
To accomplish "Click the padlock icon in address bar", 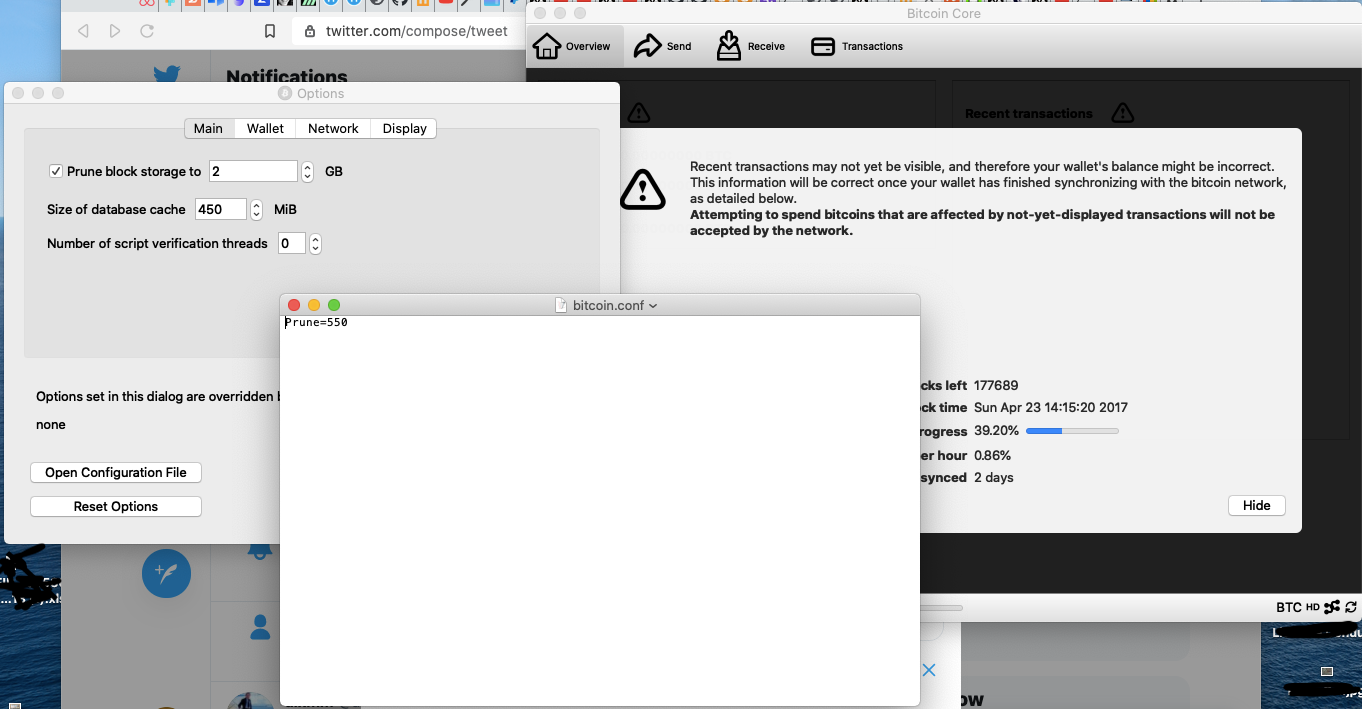I will (310, 31).
